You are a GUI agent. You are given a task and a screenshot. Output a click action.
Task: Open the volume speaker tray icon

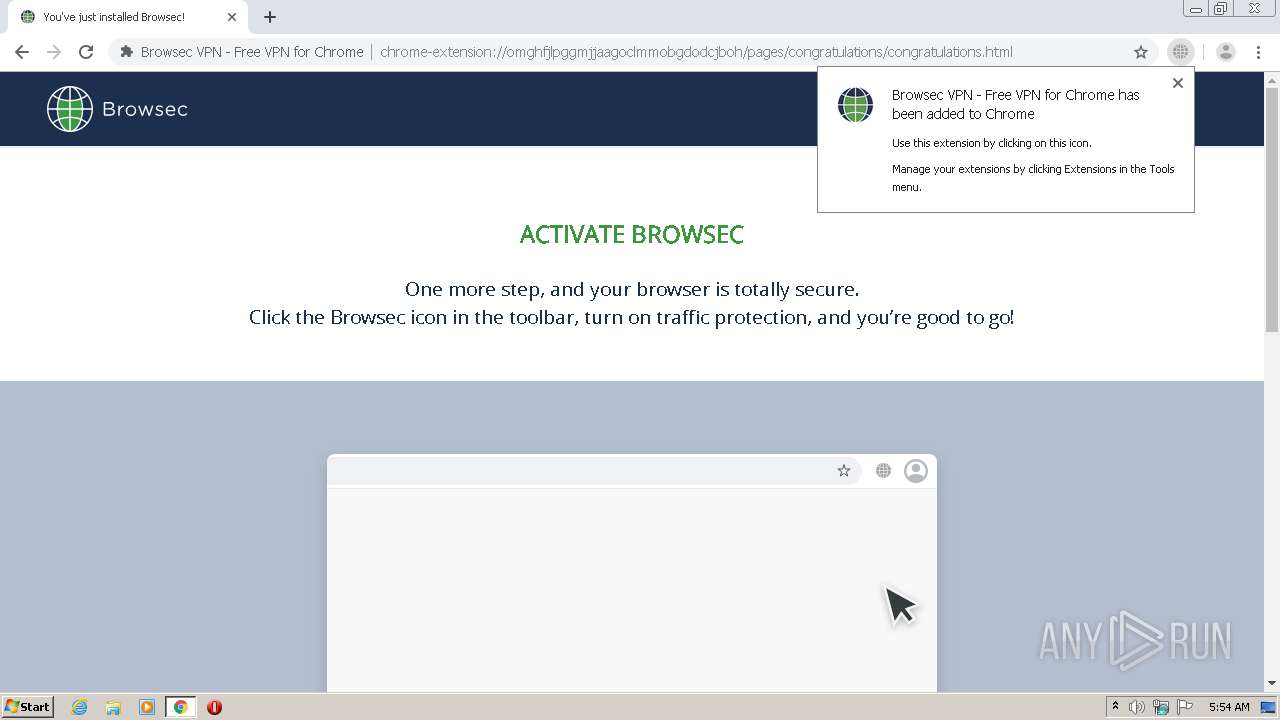click(1137, 707)
